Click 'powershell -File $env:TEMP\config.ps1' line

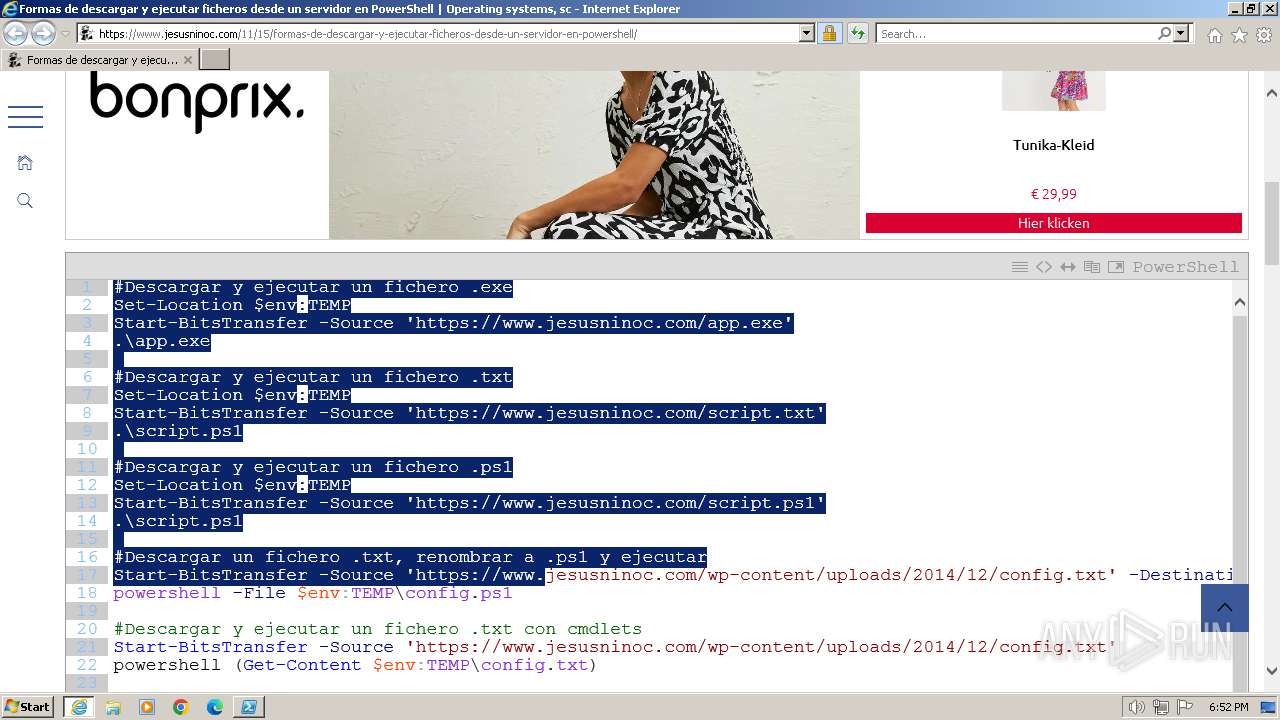pyautogui.click(x=312, y=593)
